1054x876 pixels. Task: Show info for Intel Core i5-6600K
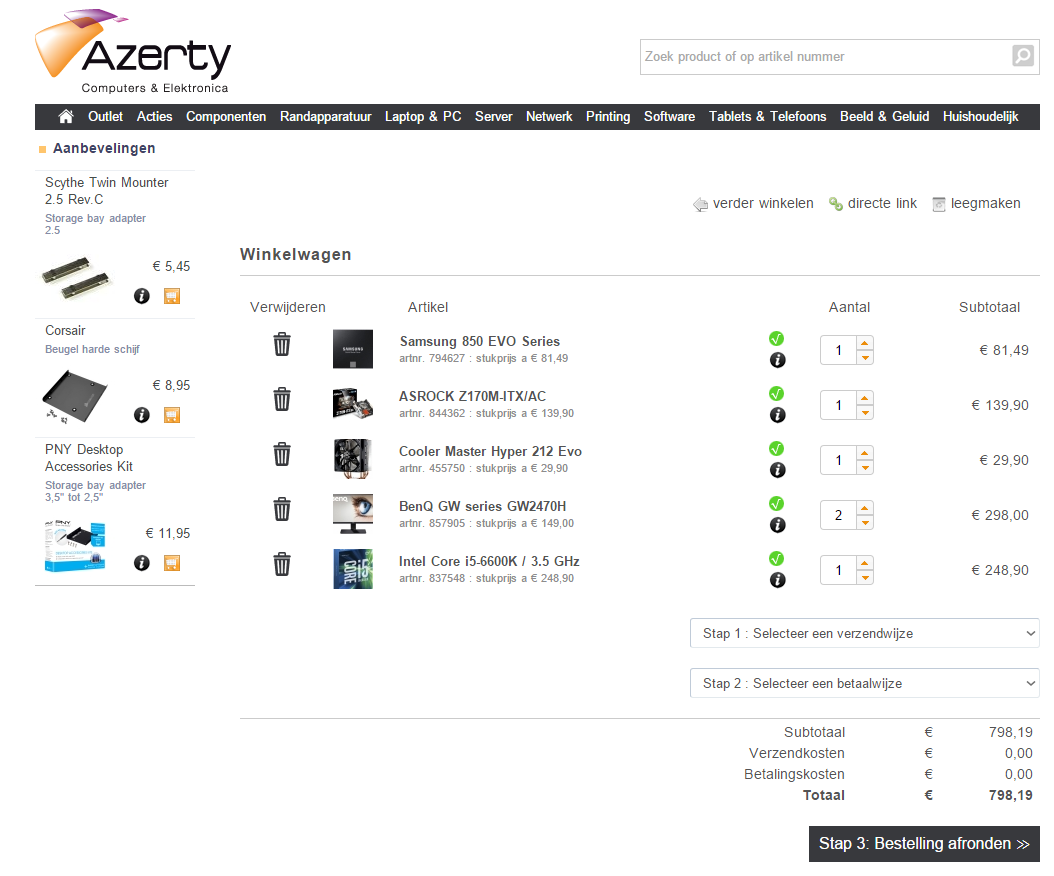(x=777, y=580)
